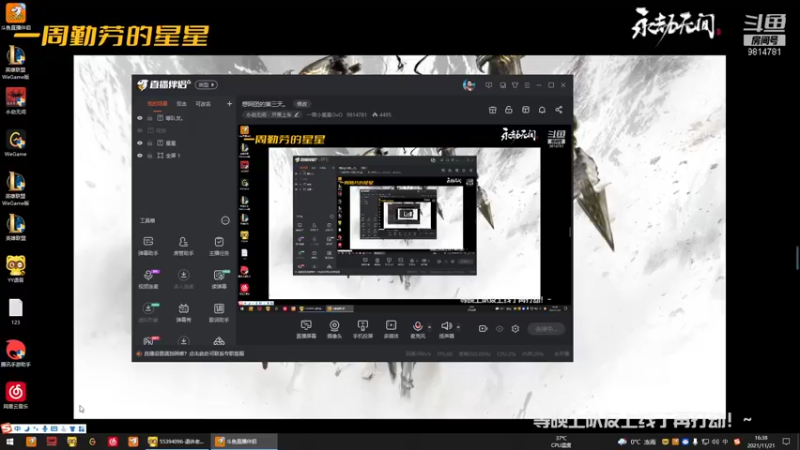
Task: Select the 全屏 1 source row
Action: click(184, 156)
